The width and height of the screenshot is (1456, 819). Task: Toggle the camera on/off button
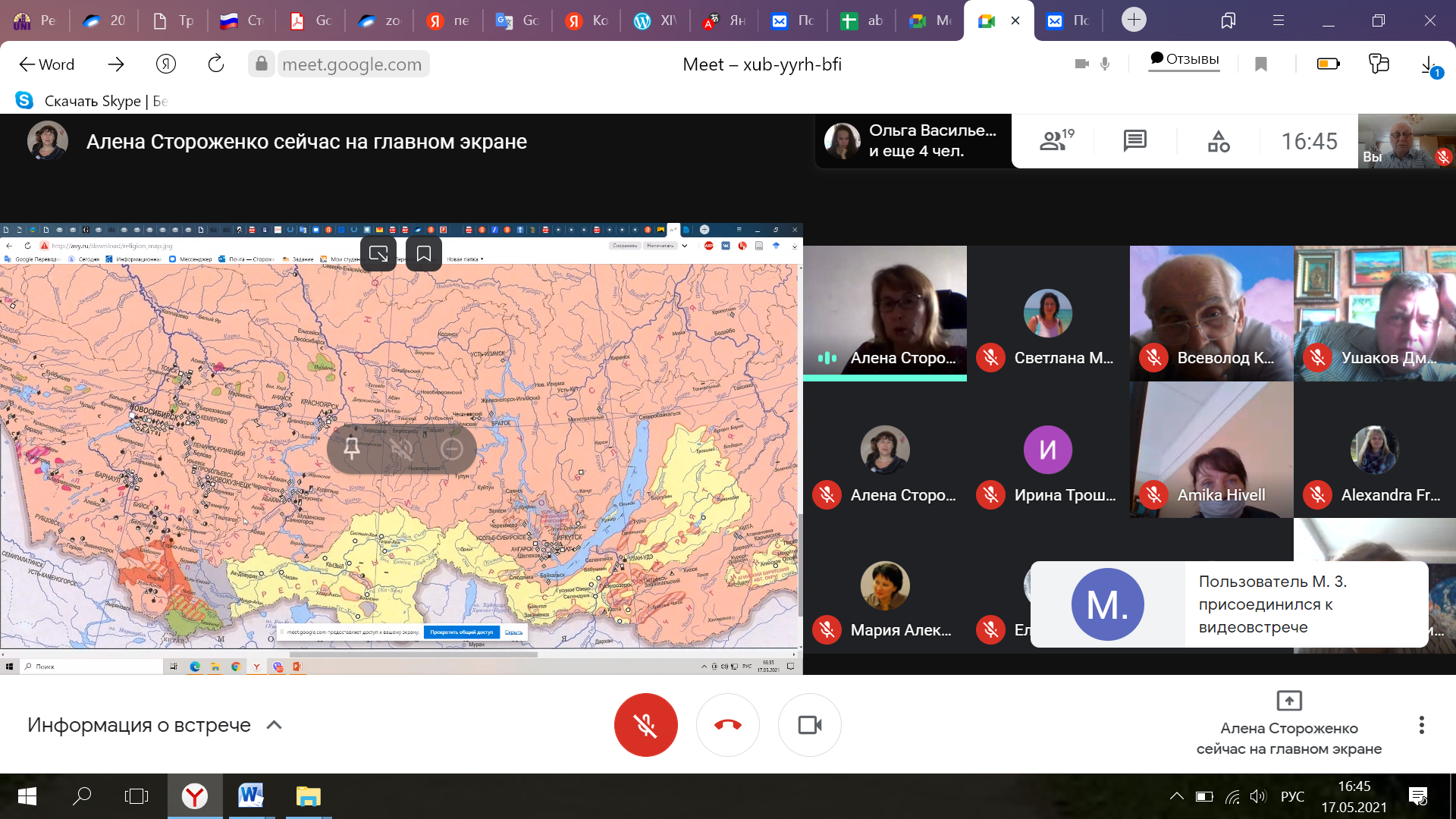coord(809,726)
